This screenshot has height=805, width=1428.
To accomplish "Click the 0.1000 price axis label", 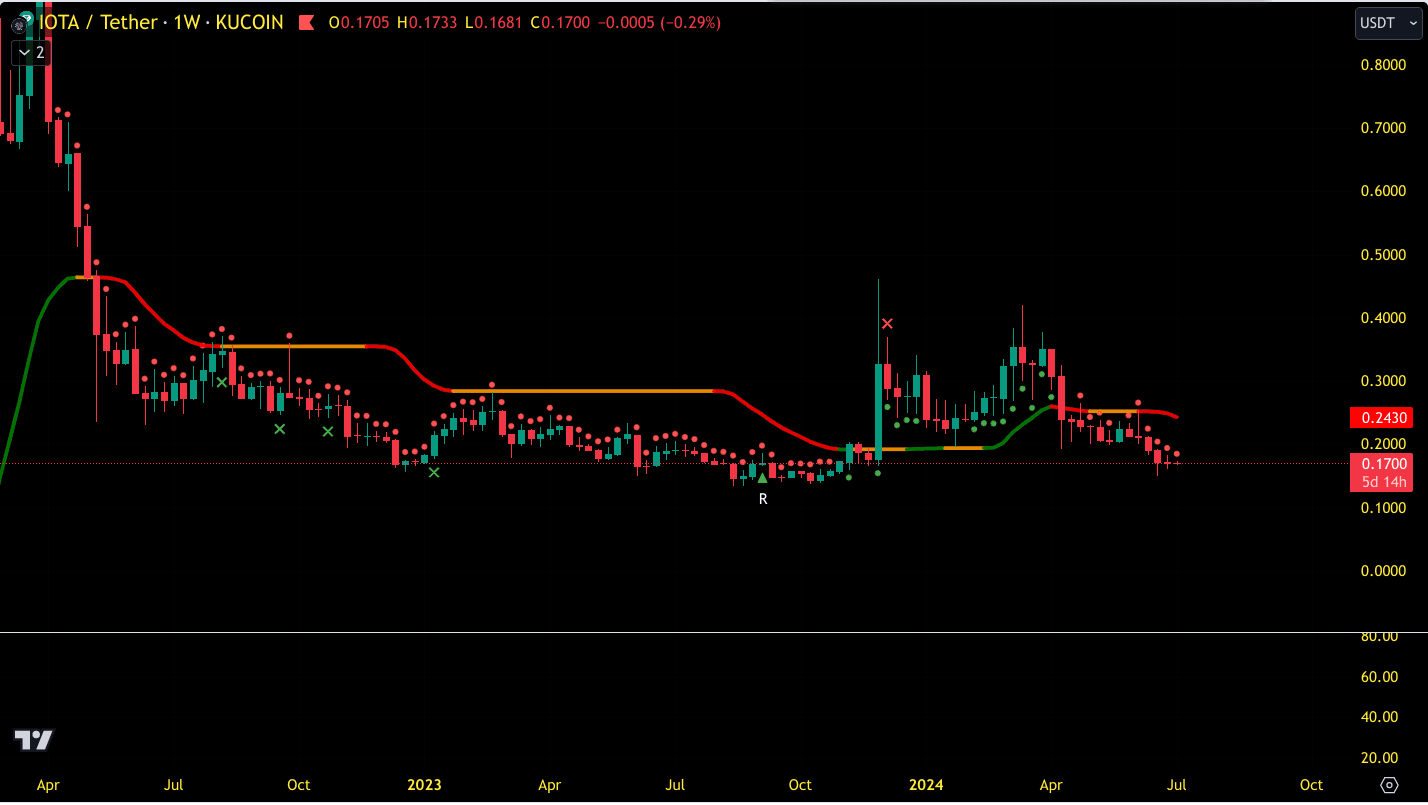I will 1384,508.
